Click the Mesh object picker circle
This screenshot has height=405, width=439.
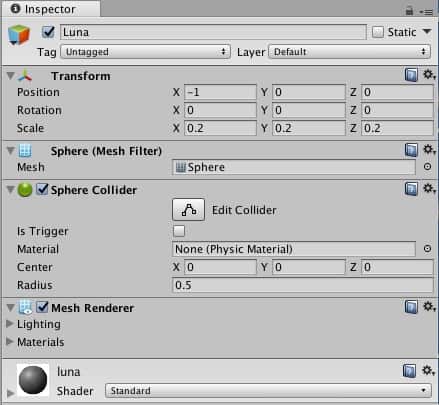point(427,167)
